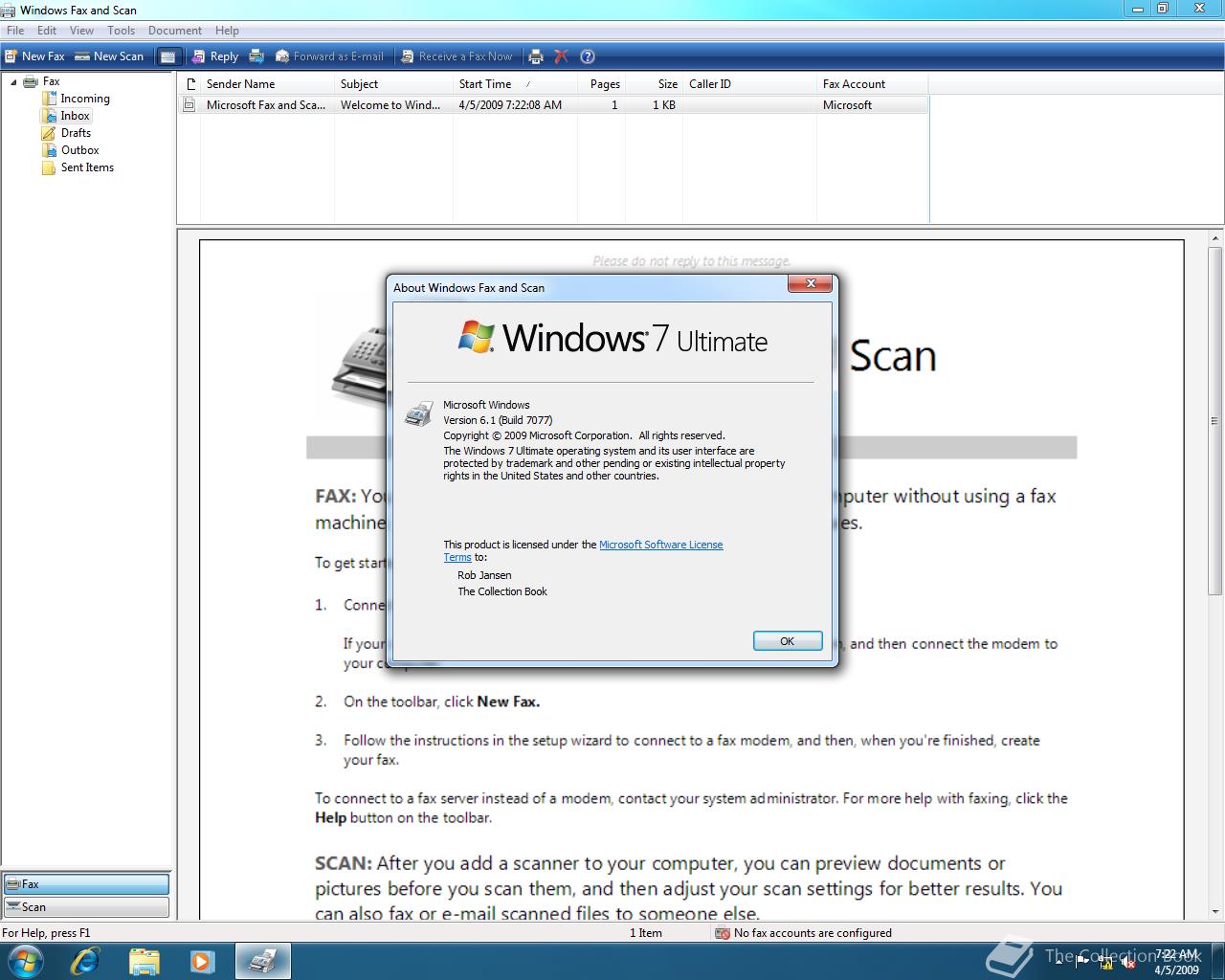Click Receive a Fax Now in toolbar
Image resolution: width=1225 pixels, height=980 pixels.
pos(457,56)
